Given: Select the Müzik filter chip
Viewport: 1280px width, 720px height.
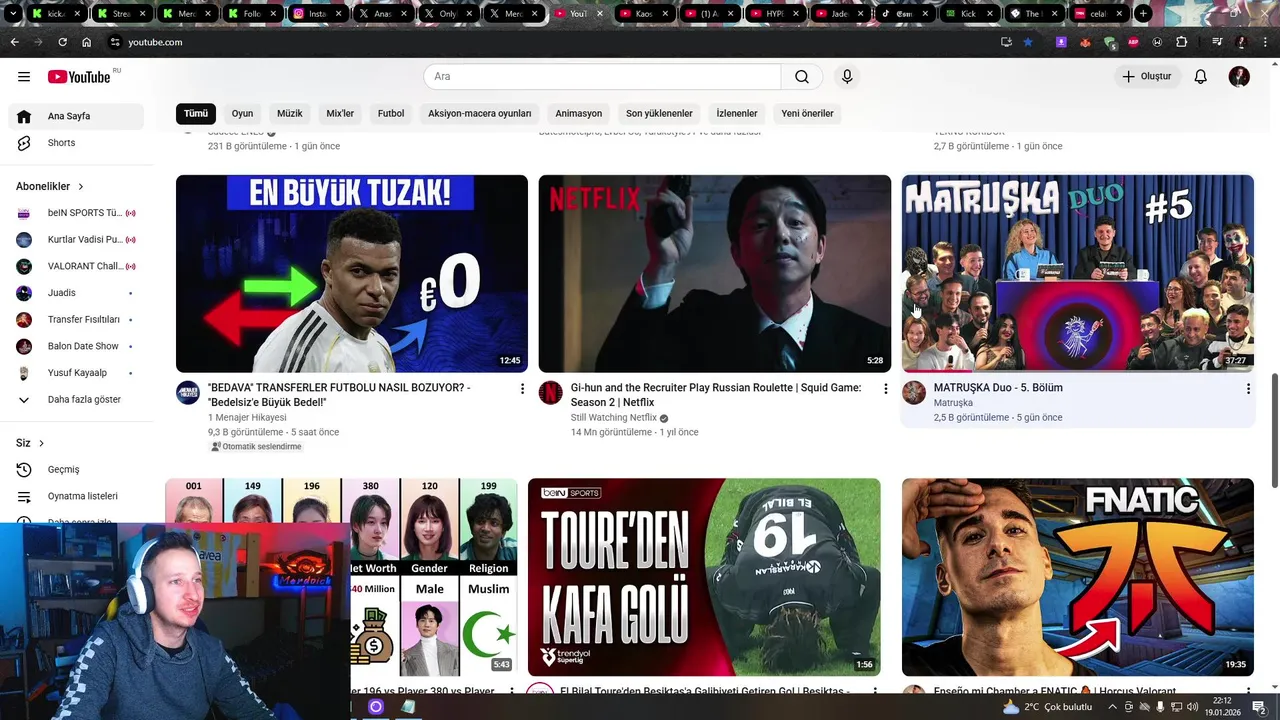Looking at the screenshot, I should pos(290,113).
